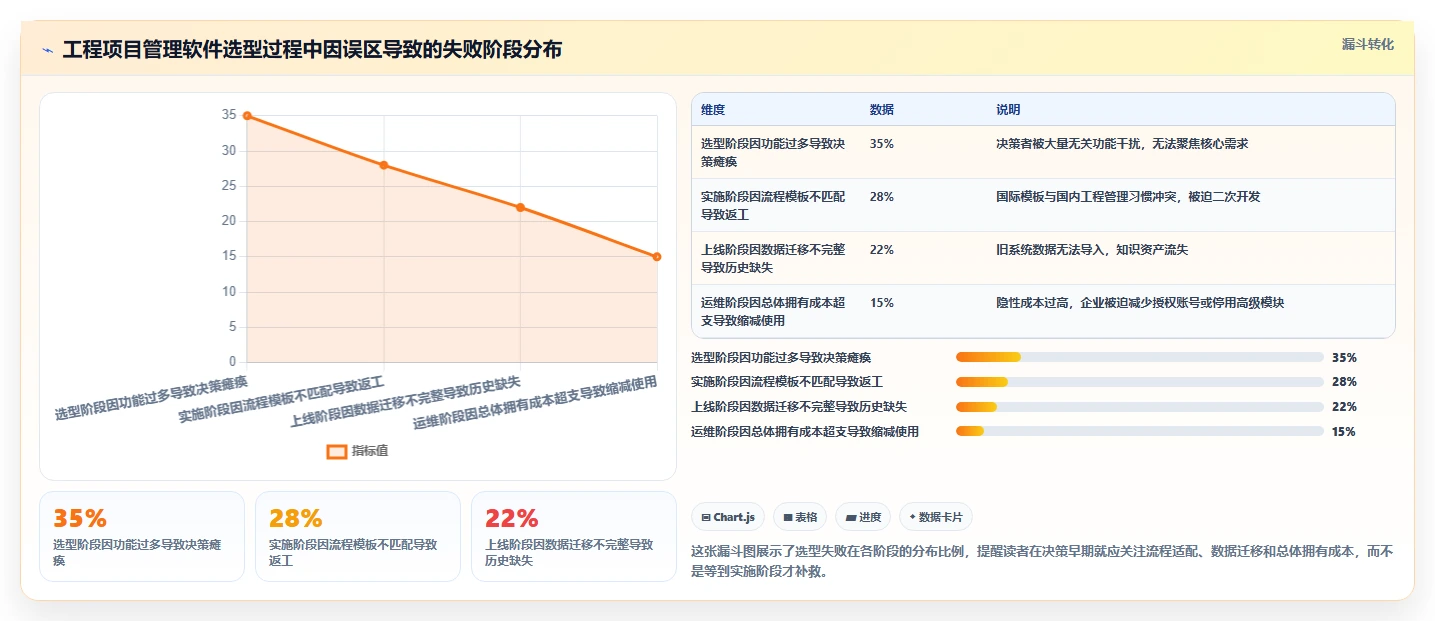The image size is (1435, 621).
Task: Select the 进度 tag chip
Action: 863,517
